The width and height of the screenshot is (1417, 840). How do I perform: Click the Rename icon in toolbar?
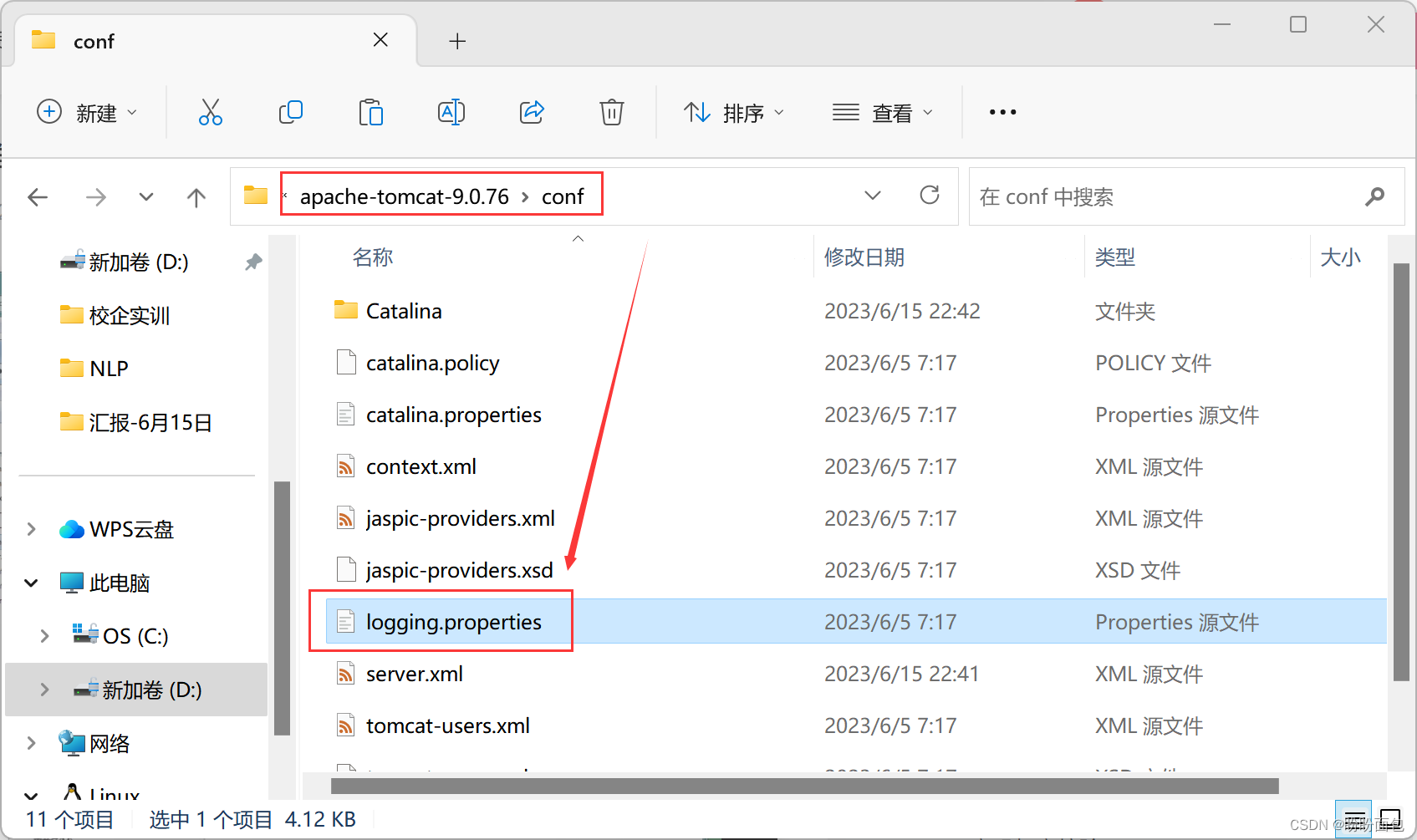click(451, 112)
